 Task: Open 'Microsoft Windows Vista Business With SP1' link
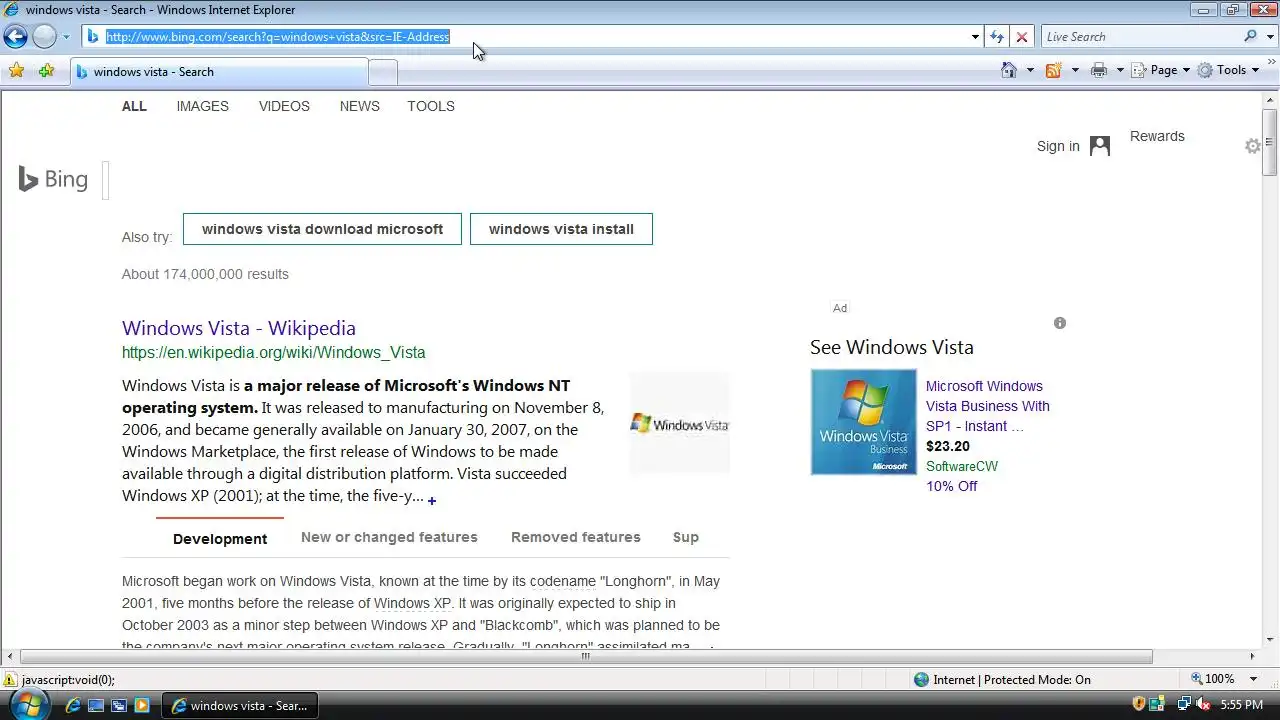pyautogui.click(x=988, y=406)
